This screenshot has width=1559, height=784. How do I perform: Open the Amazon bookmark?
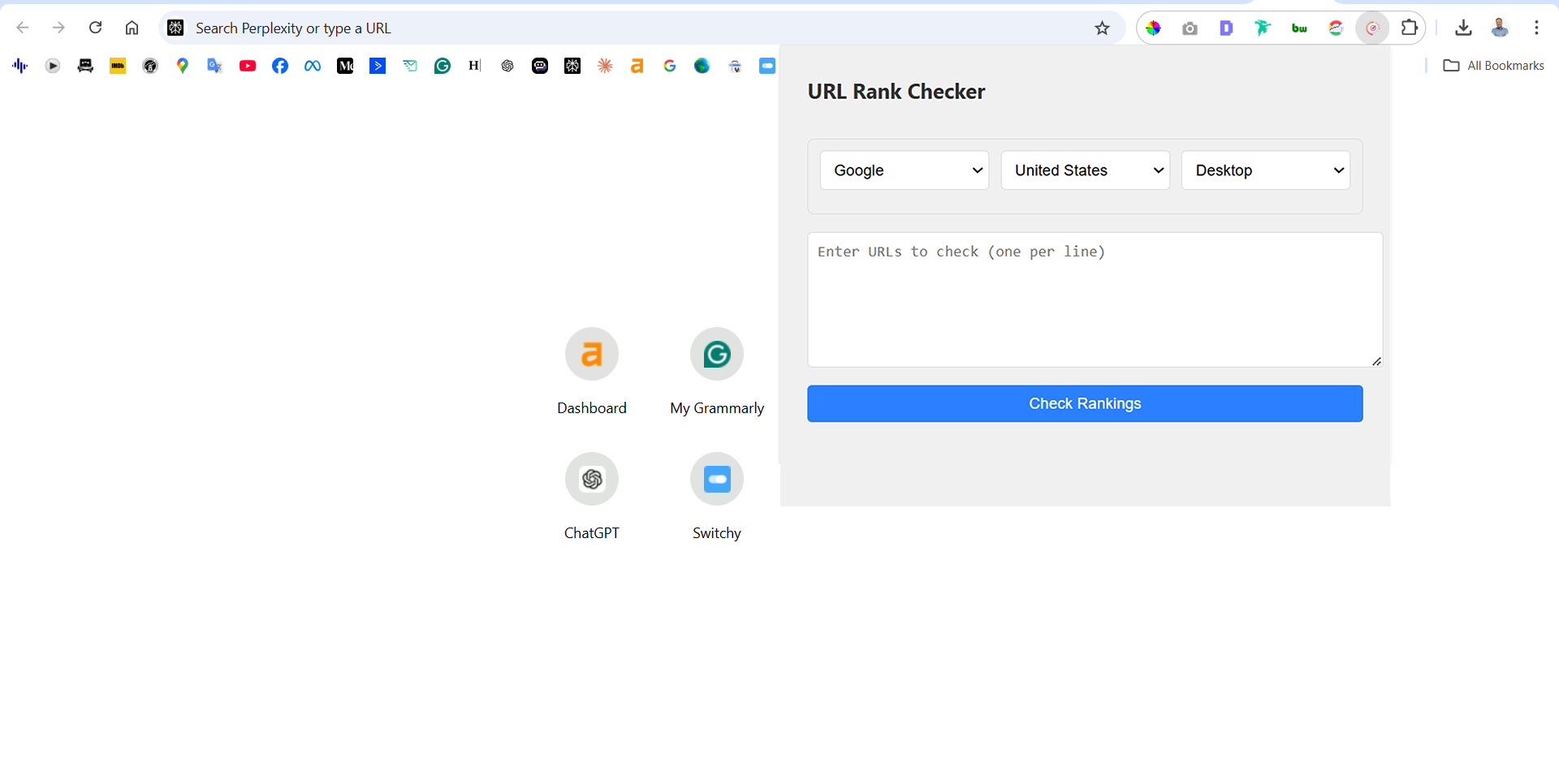(637, 66)
